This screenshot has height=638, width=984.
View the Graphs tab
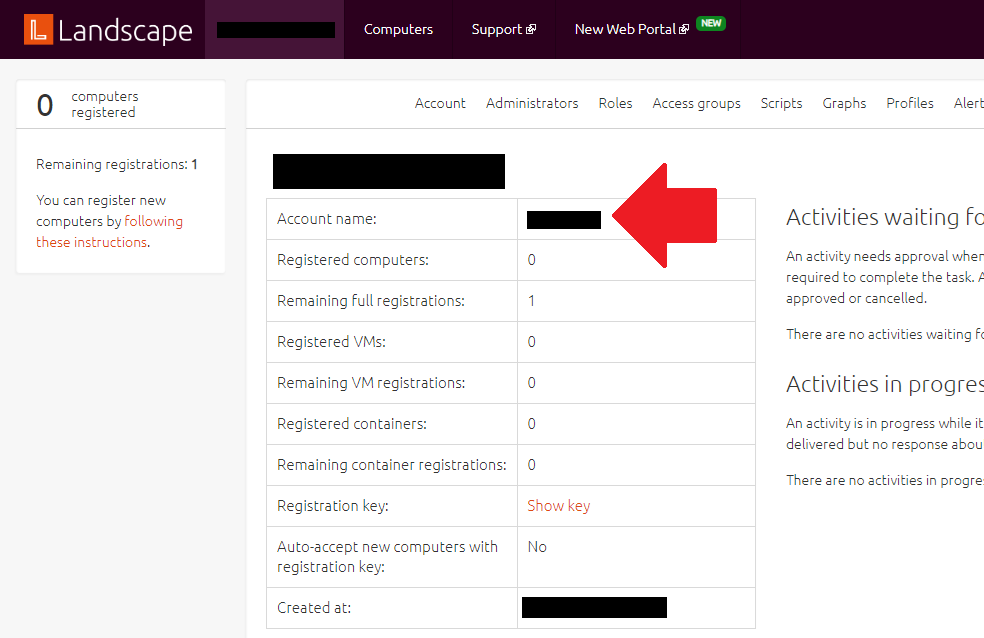click(844, 103)
